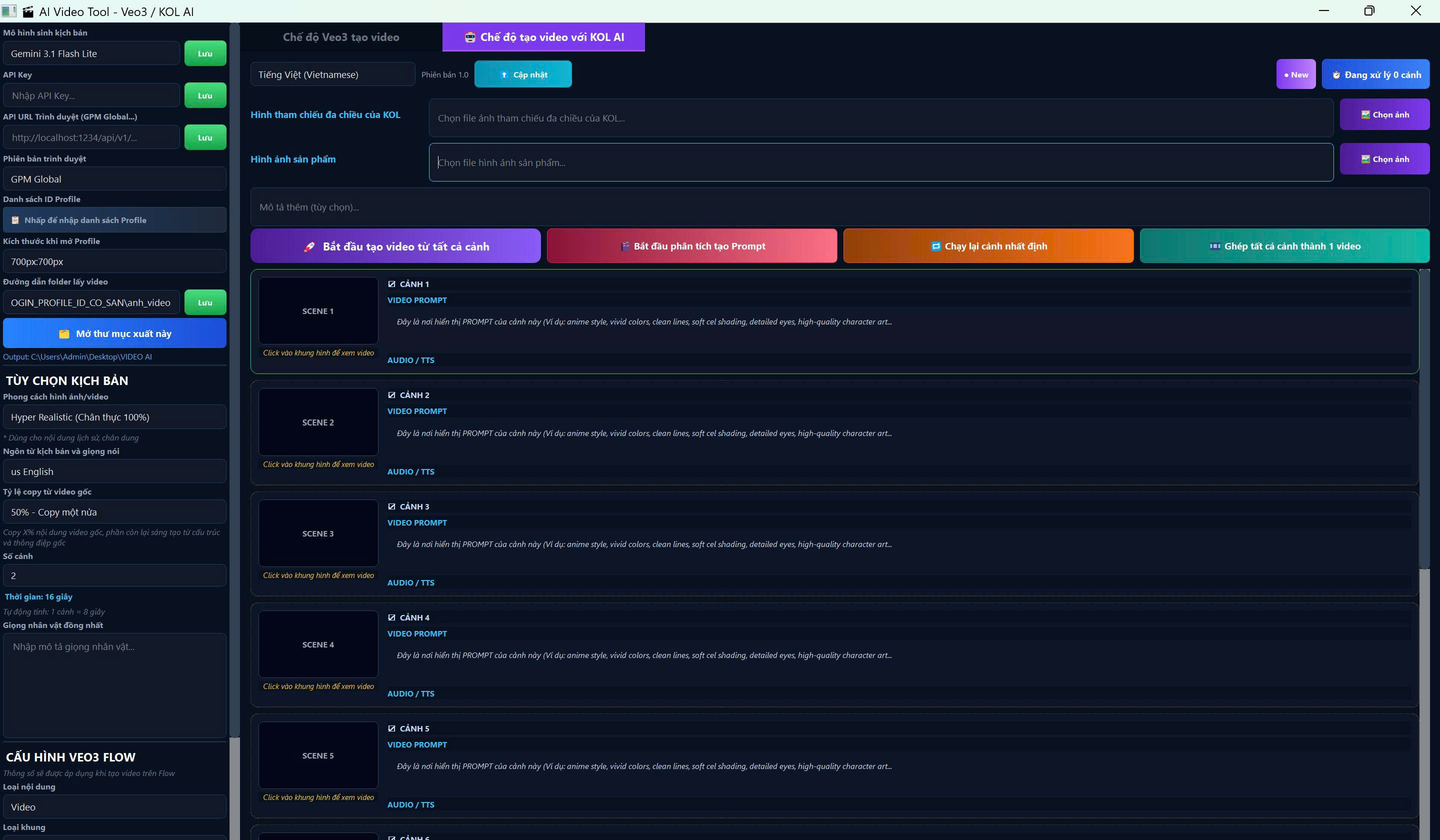Click the folder icon on Mở thư mục xuất này

coord(64,333)
